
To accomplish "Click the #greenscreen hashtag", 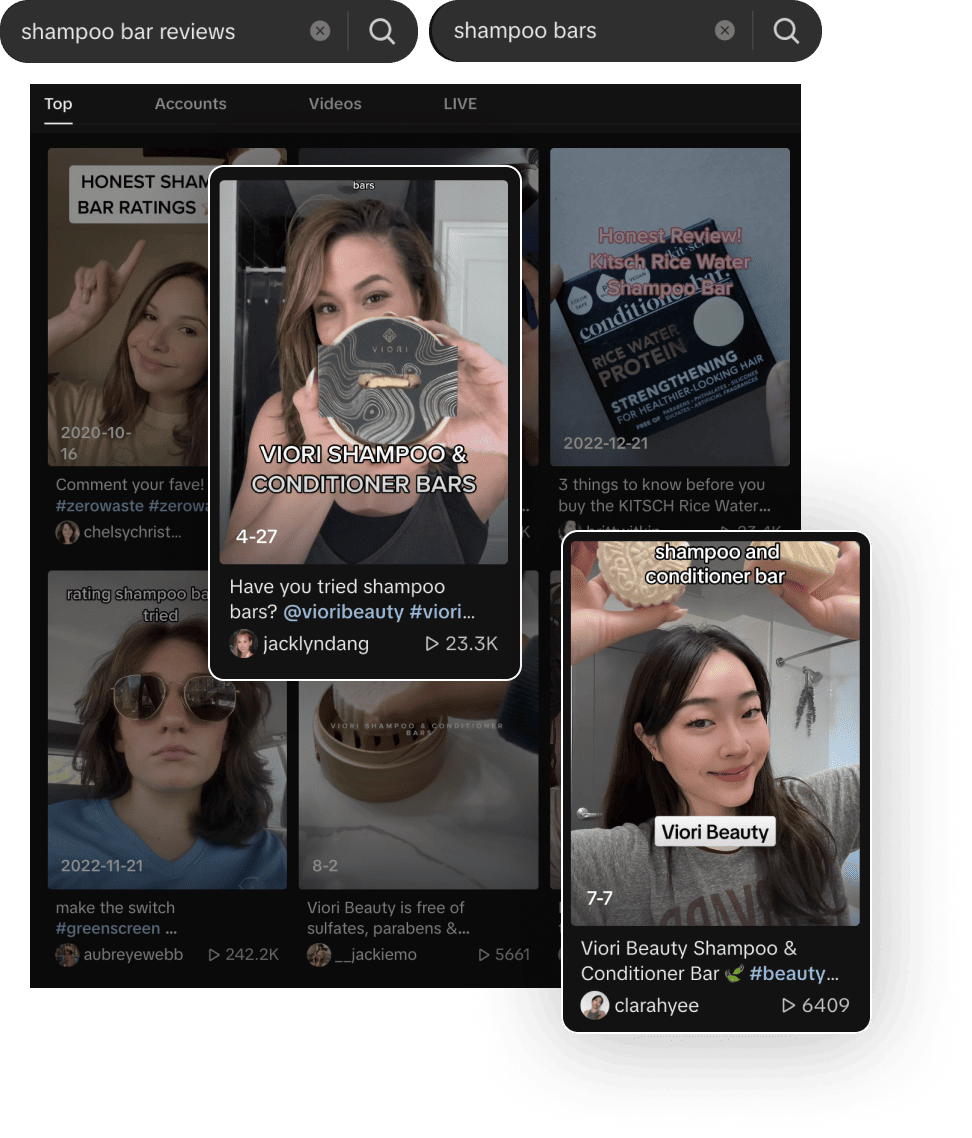I will coord(108,928).
